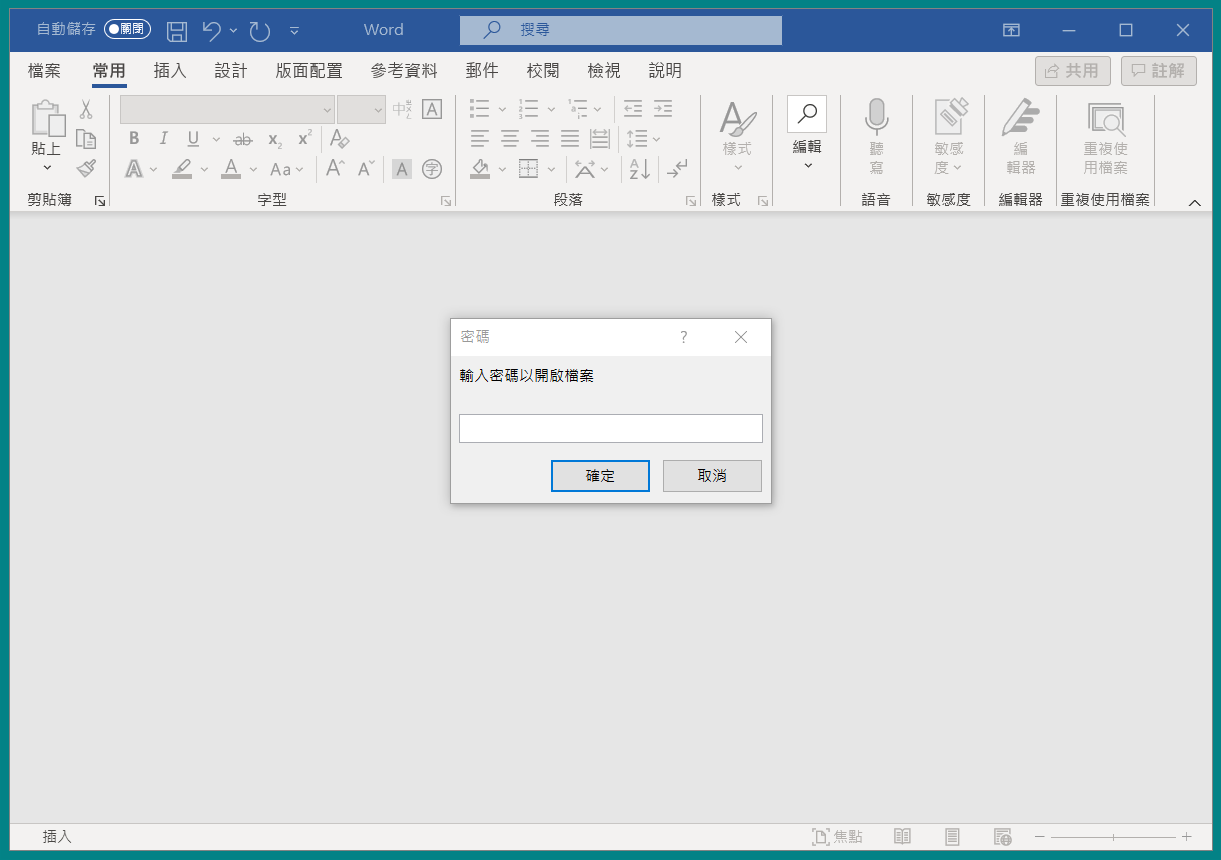Click the zoom slider in status bar
The height and width of the screenshot is (860, 1221).
click(x=1113, y=837)
